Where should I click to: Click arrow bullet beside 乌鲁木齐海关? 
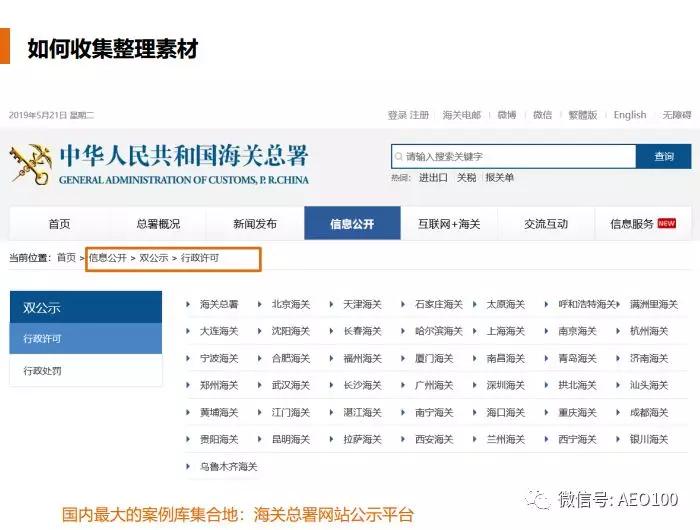click(x=189, y=466)
